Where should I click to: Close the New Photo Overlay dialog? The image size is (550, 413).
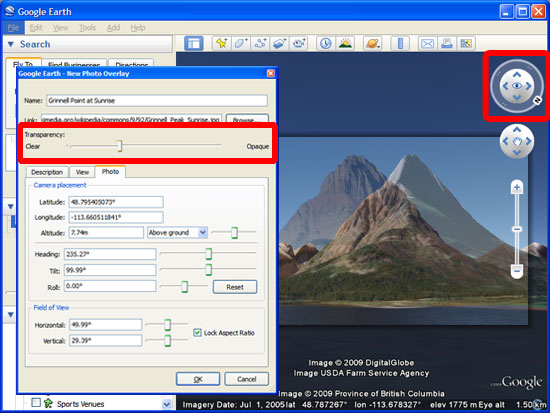point(271,73)
